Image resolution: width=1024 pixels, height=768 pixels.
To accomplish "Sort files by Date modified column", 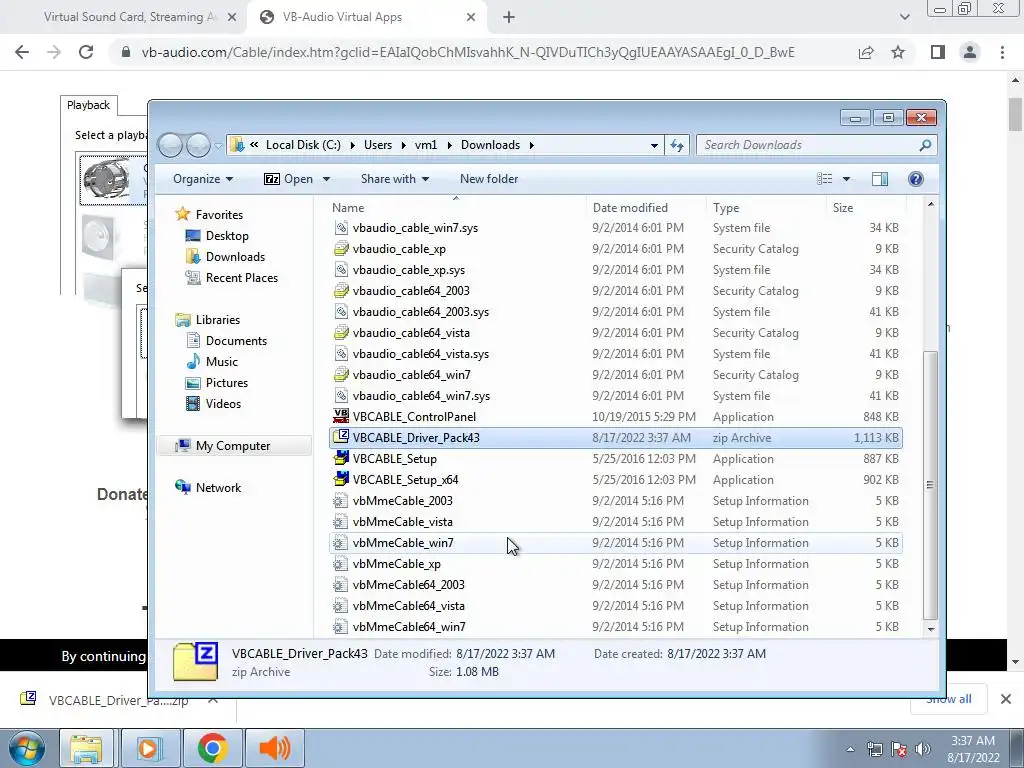I will click(x=646, y=208).
